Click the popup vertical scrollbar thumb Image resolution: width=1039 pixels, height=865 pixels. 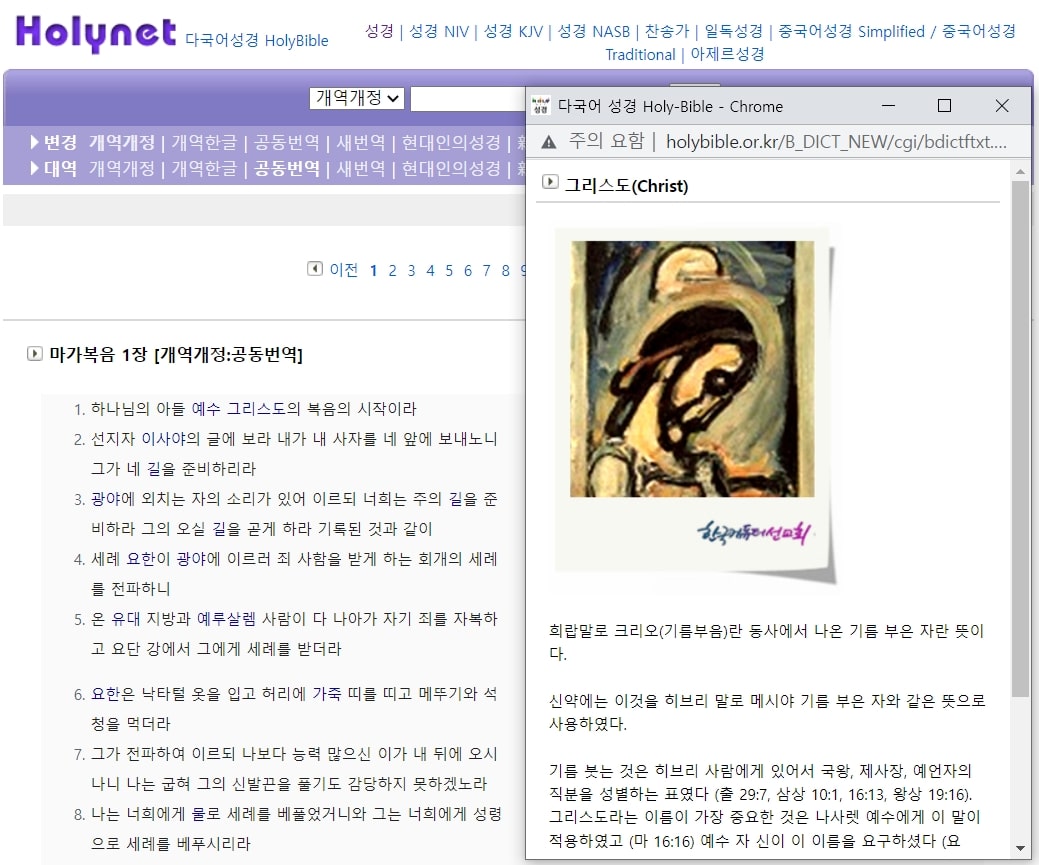point(1020,439)
